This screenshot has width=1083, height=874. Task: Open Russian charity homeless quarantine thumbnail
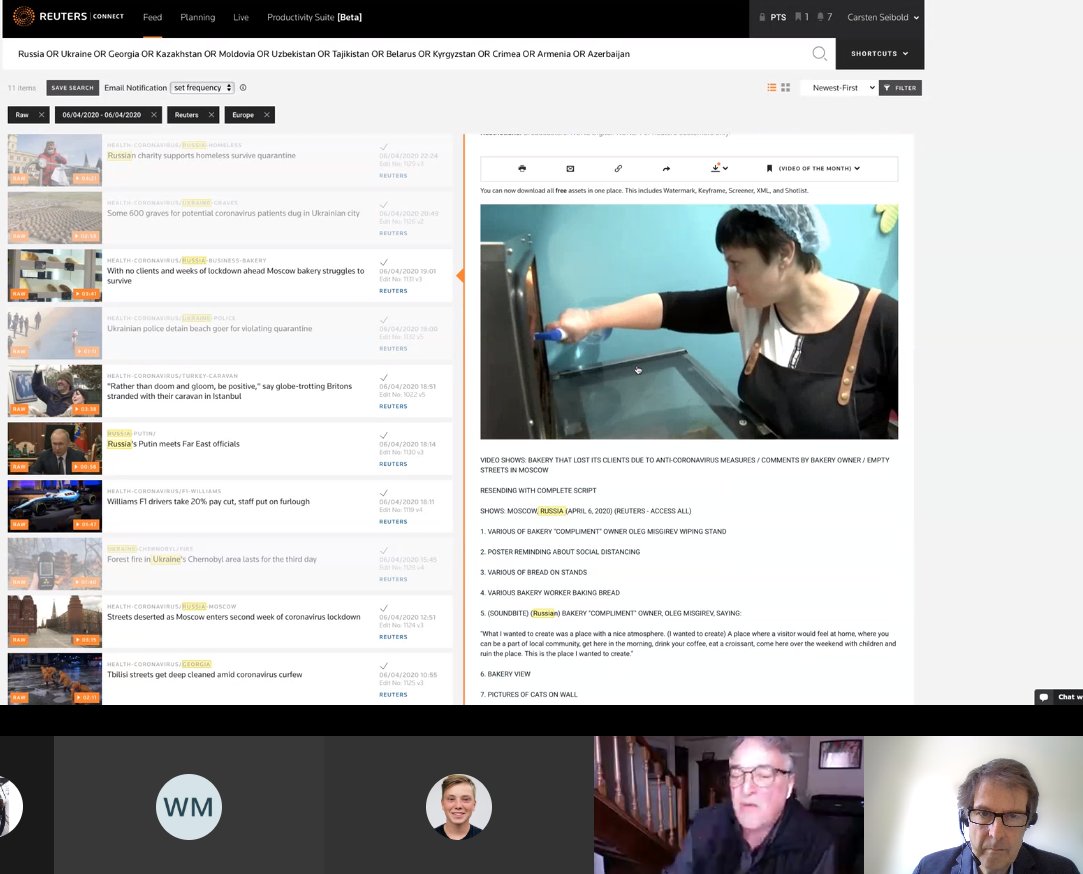coord(55,160)
